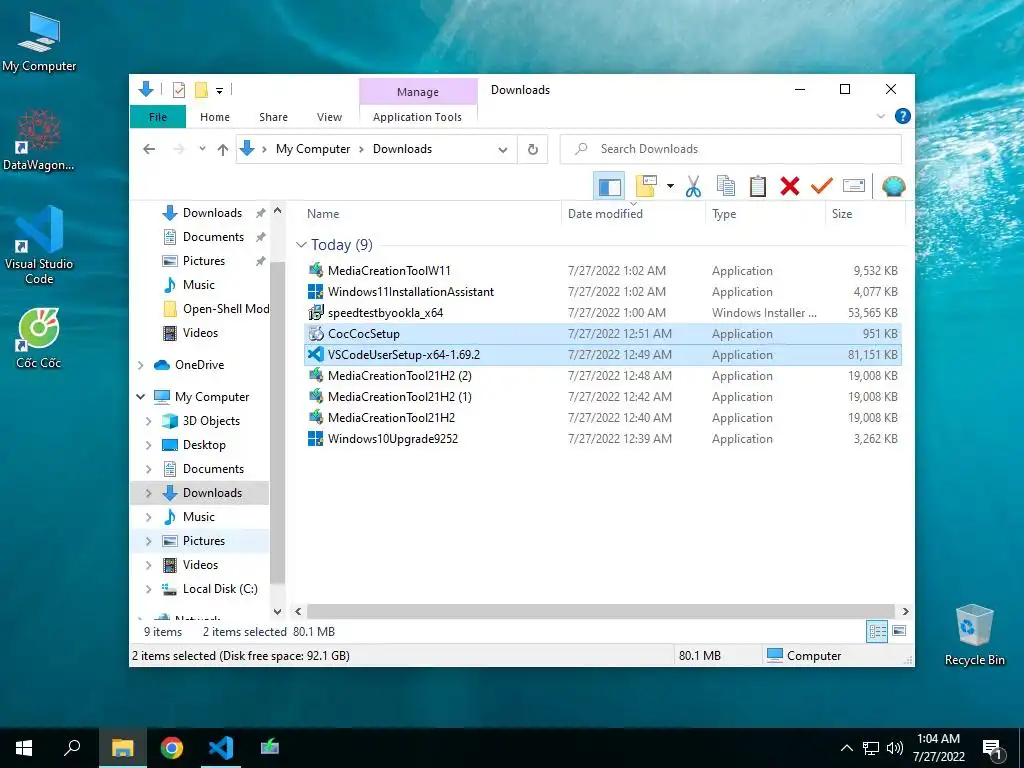Click the New Folder quick access icon
Image resolution: width=1024 pixels, height=768 pixels.
[201, 90]
